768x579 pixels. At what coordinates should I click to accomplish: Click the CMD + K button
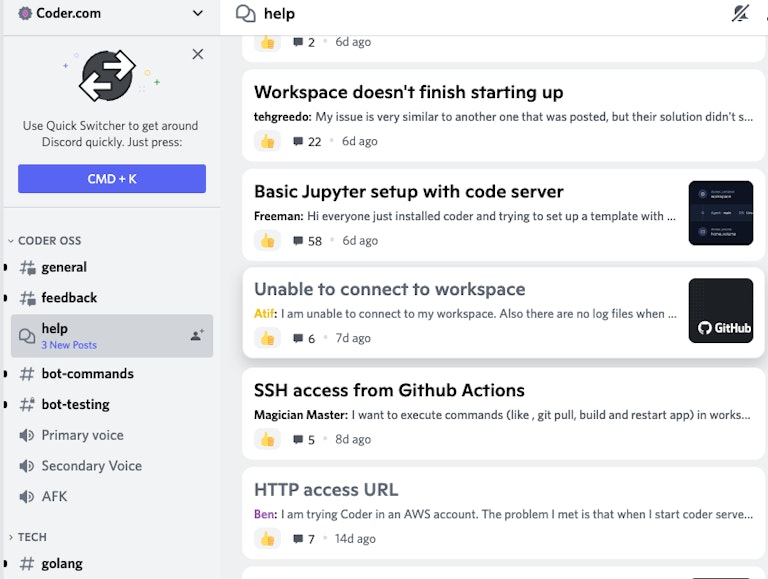click(x=112, y=179)
